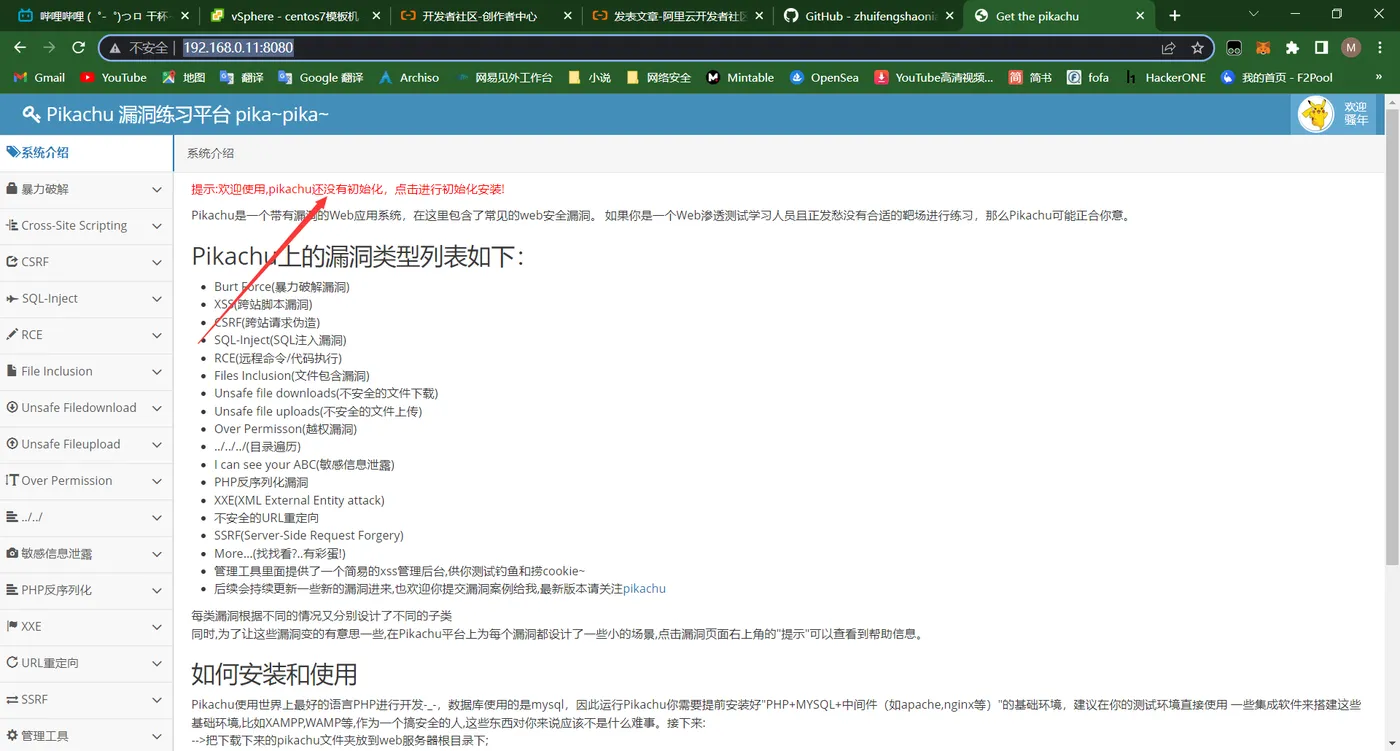
Task: Open the 网易见外工作台 bookmark
Action: tap(504, 77)
